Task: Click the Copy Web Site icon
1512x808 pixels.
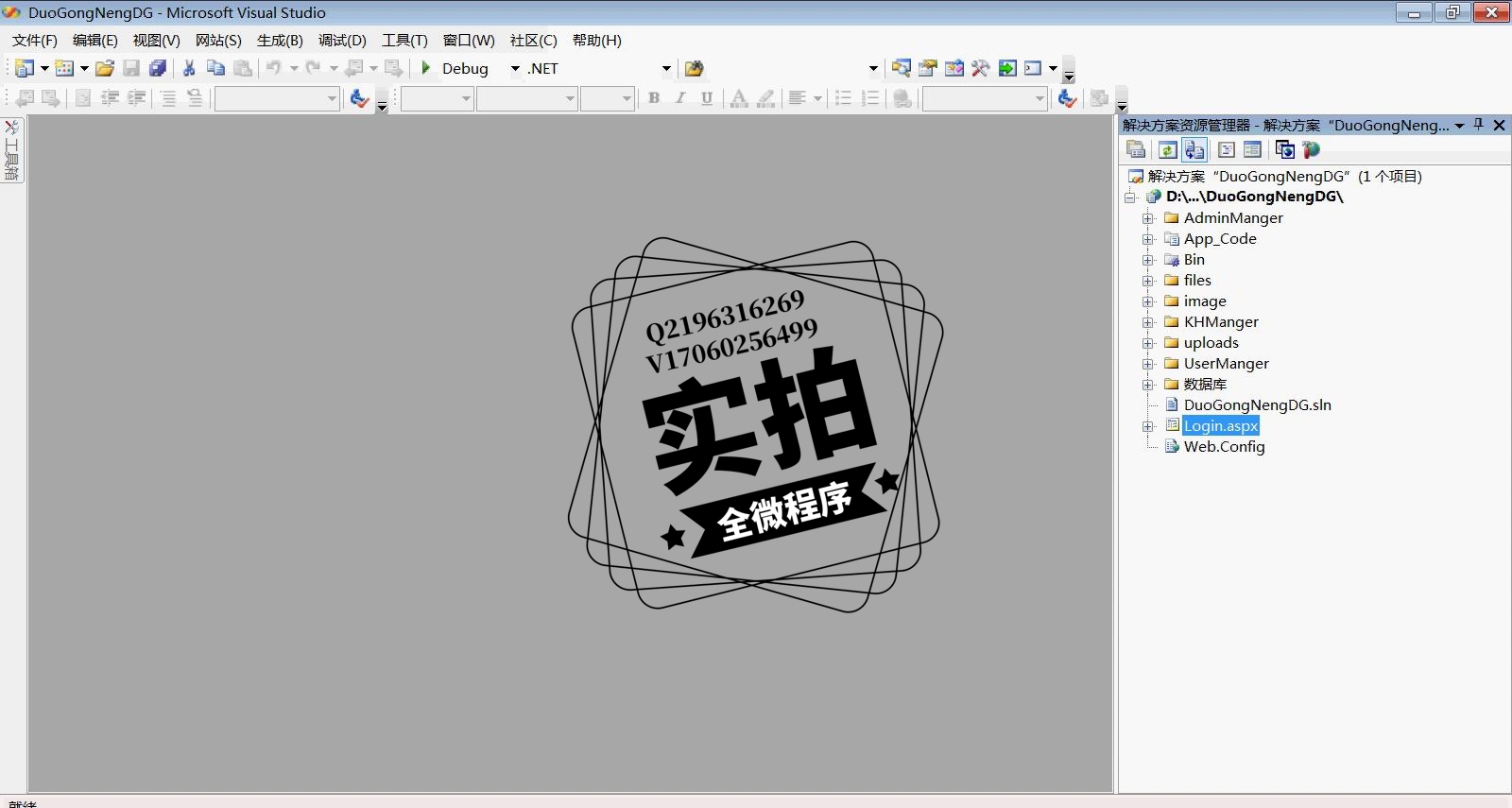Action: (x=1285, y=149)
